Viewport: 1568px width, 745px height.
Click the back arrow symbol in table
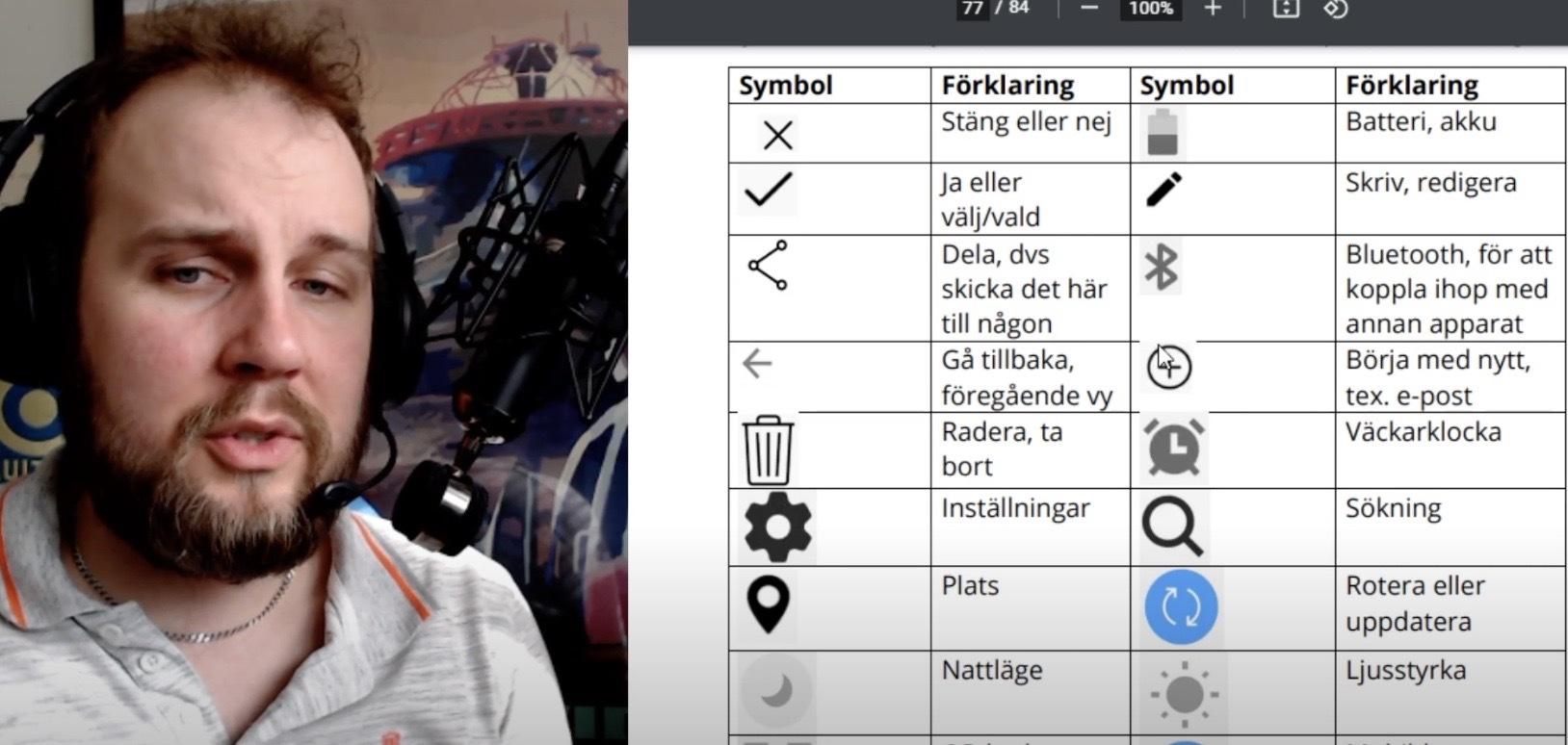click(x=758, y=364)
